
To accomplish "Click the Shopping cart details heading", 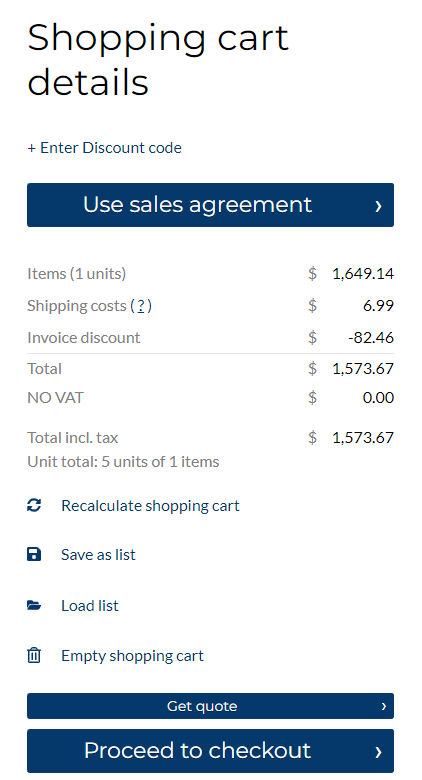I will click(x=158, y=60).
